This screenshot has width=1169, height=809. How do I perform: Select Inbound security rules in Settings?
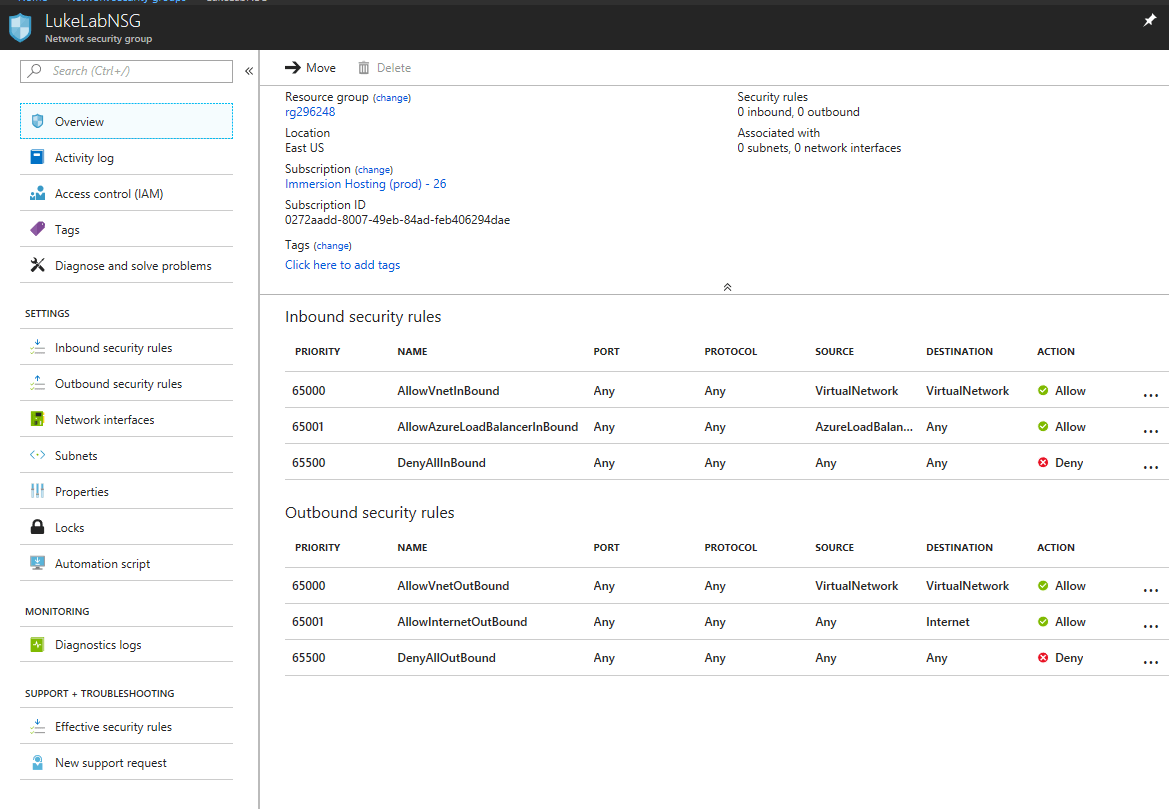point(126,347)
